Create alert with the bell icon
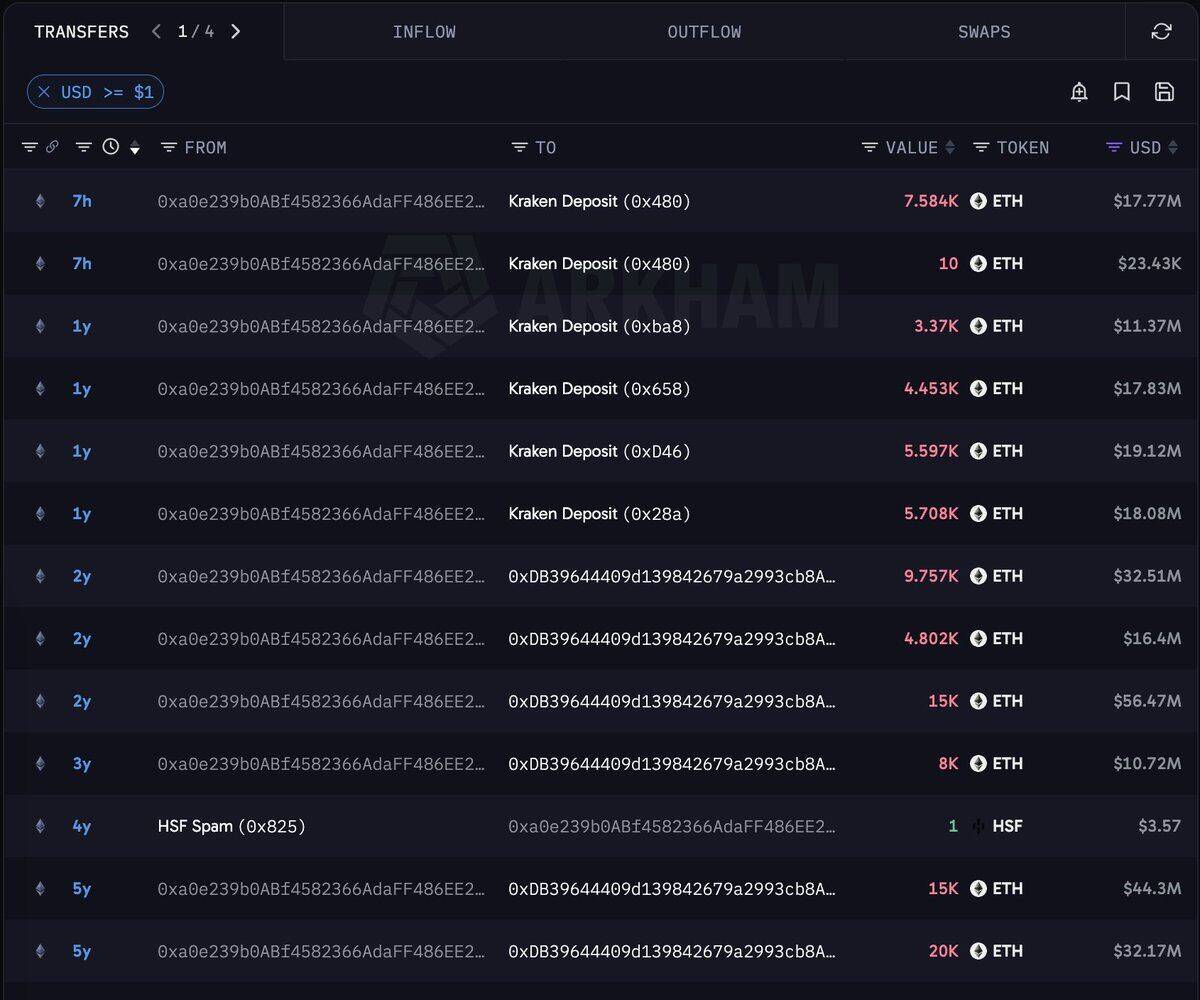 click(x=1079, y=92)
